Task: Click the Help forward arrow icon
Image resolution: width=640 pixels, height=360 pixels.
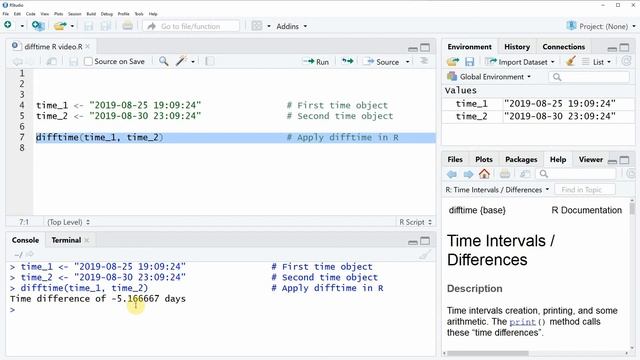Action: pyautogui.click(x=468, y=174)
